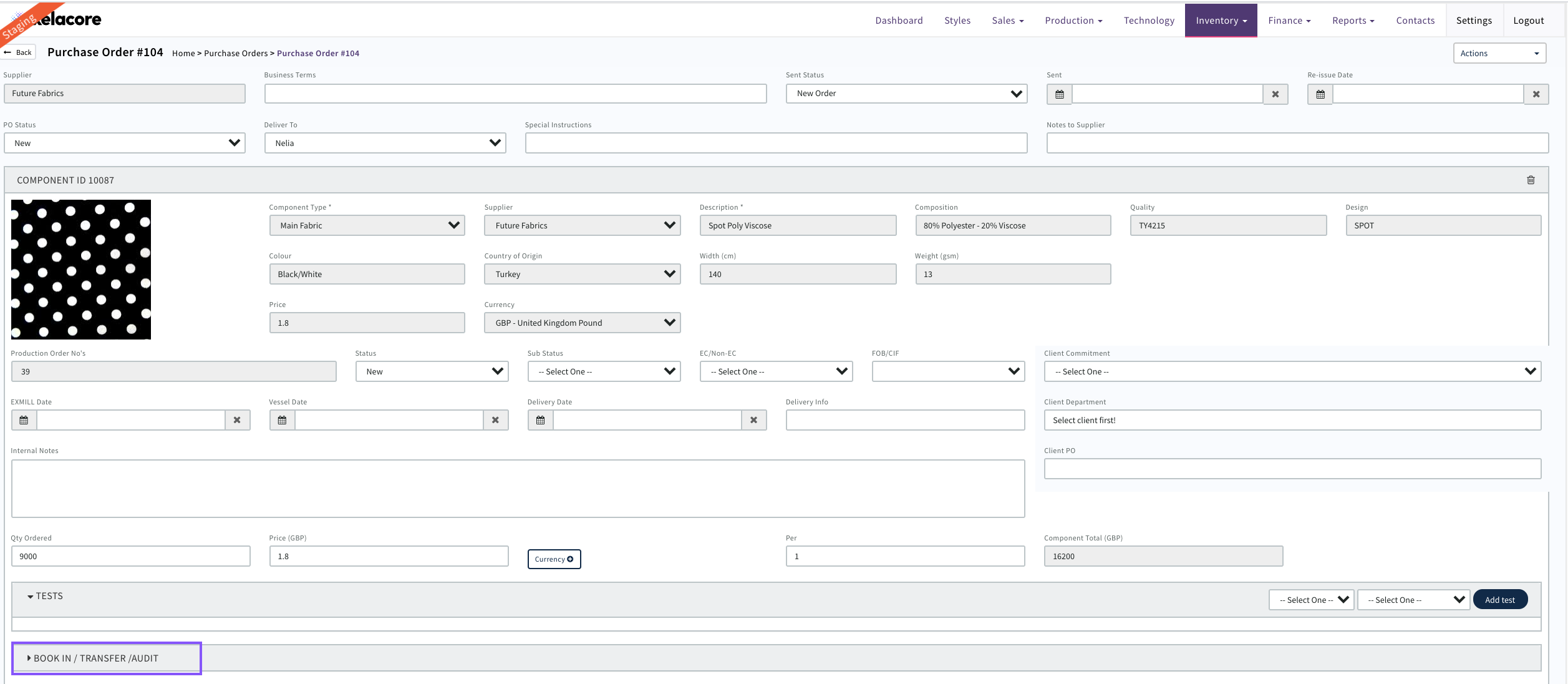Clear the Vessel Date field
1568x684 pixels.
(x=495, y=420)
